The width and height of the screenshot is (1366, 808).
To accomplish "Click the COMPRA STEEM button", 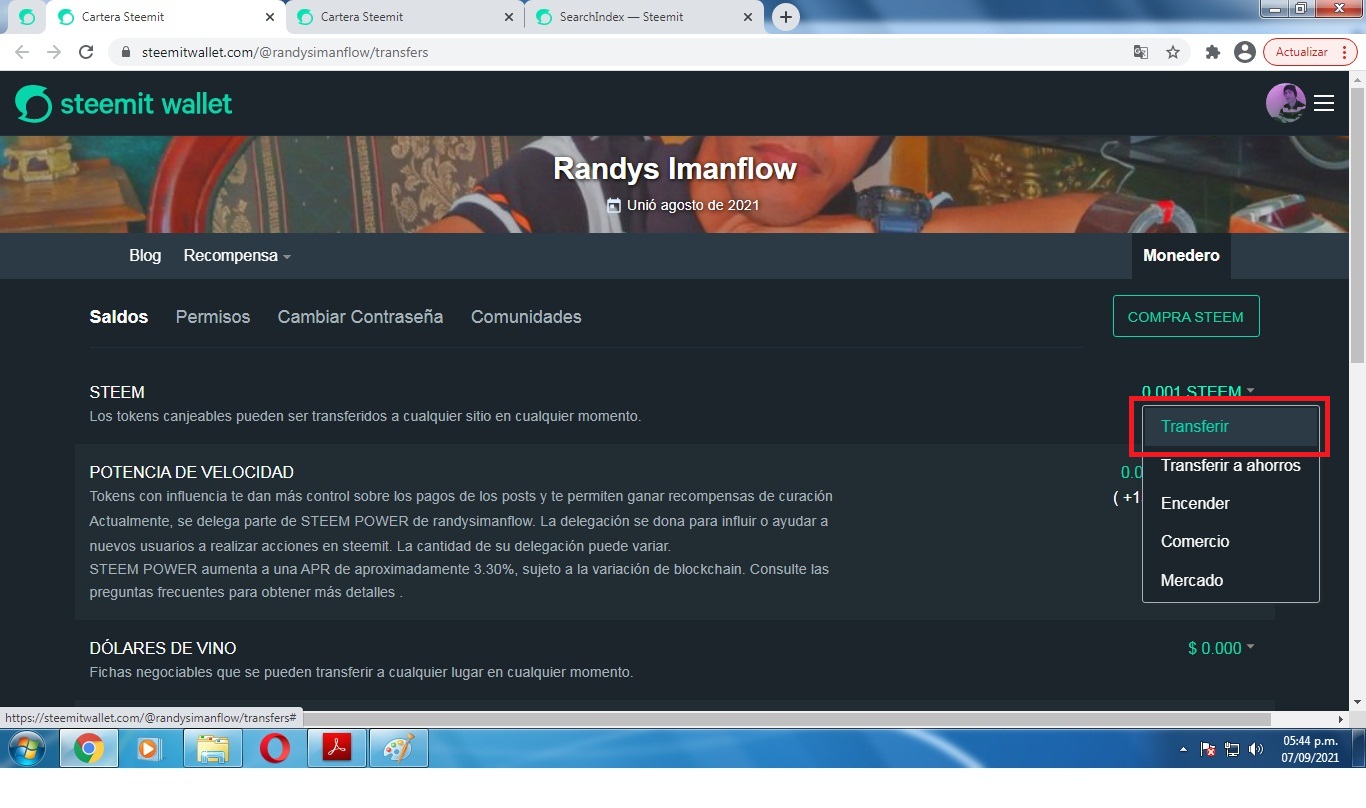I will [1186, 316].
